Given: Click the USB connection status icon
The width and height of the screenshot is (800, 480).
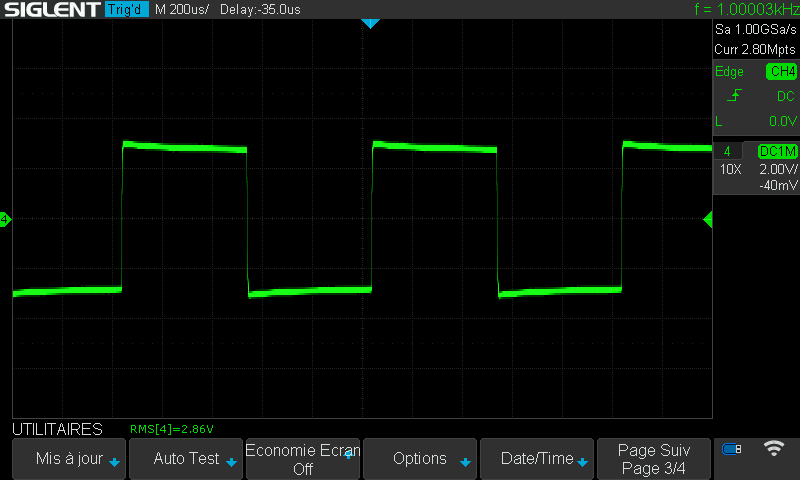Looking at the screenshot, I should click(x=732, y=450).
